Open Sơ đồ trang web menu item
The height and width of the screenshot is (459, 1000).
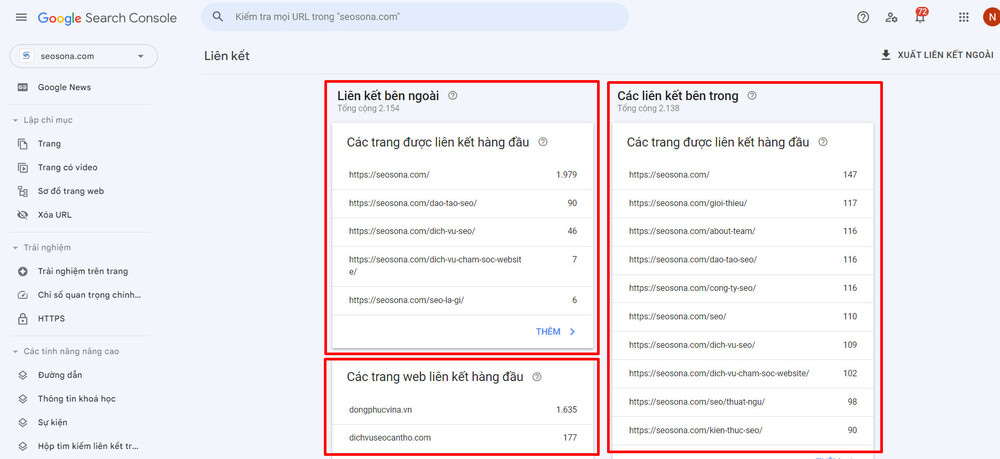[71, 191]
